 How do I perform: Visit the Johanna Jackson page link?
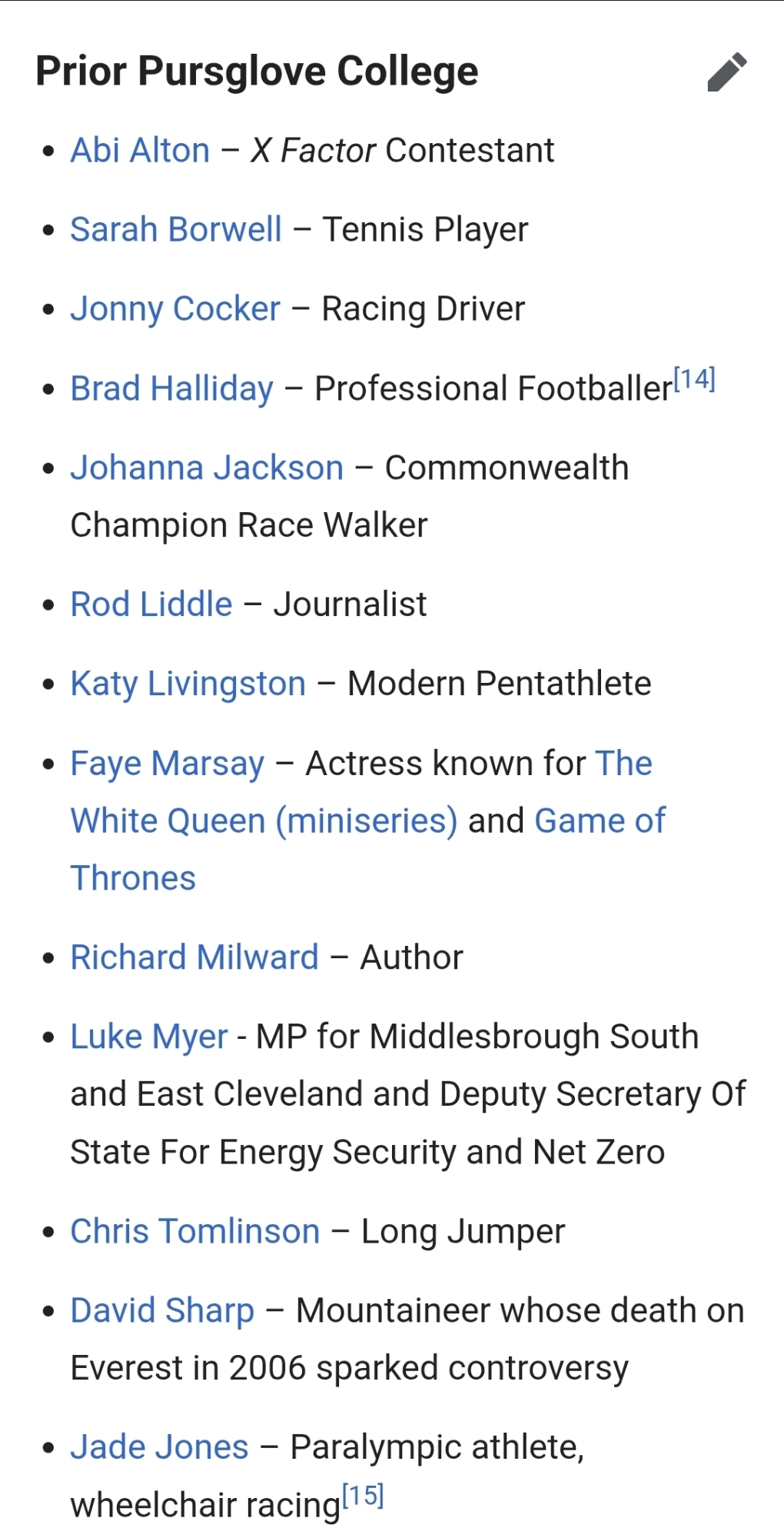pyautogui.click(x=207, y=468)
